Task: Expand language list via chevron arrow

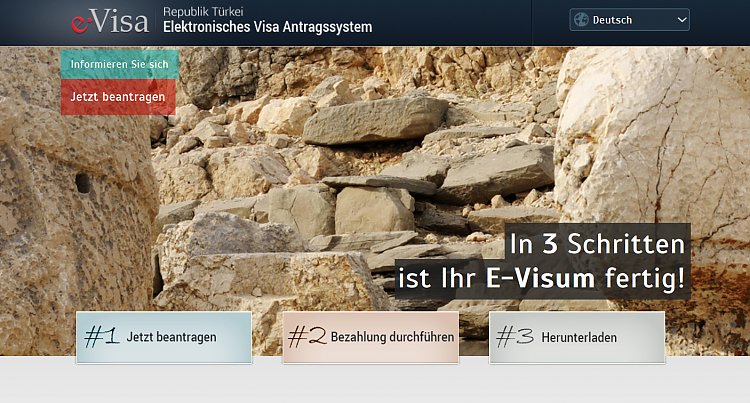Action: (x=682, y=20)
